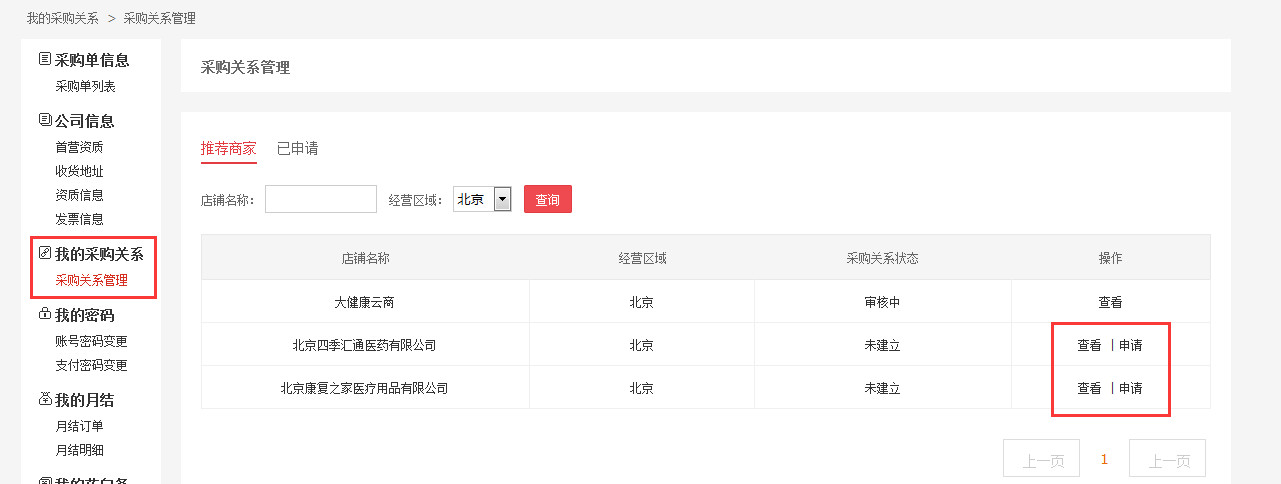Click the money bag icon beside 我的月结
Image resolution: width=1281 pixels, height=484 pixels.
45,400
